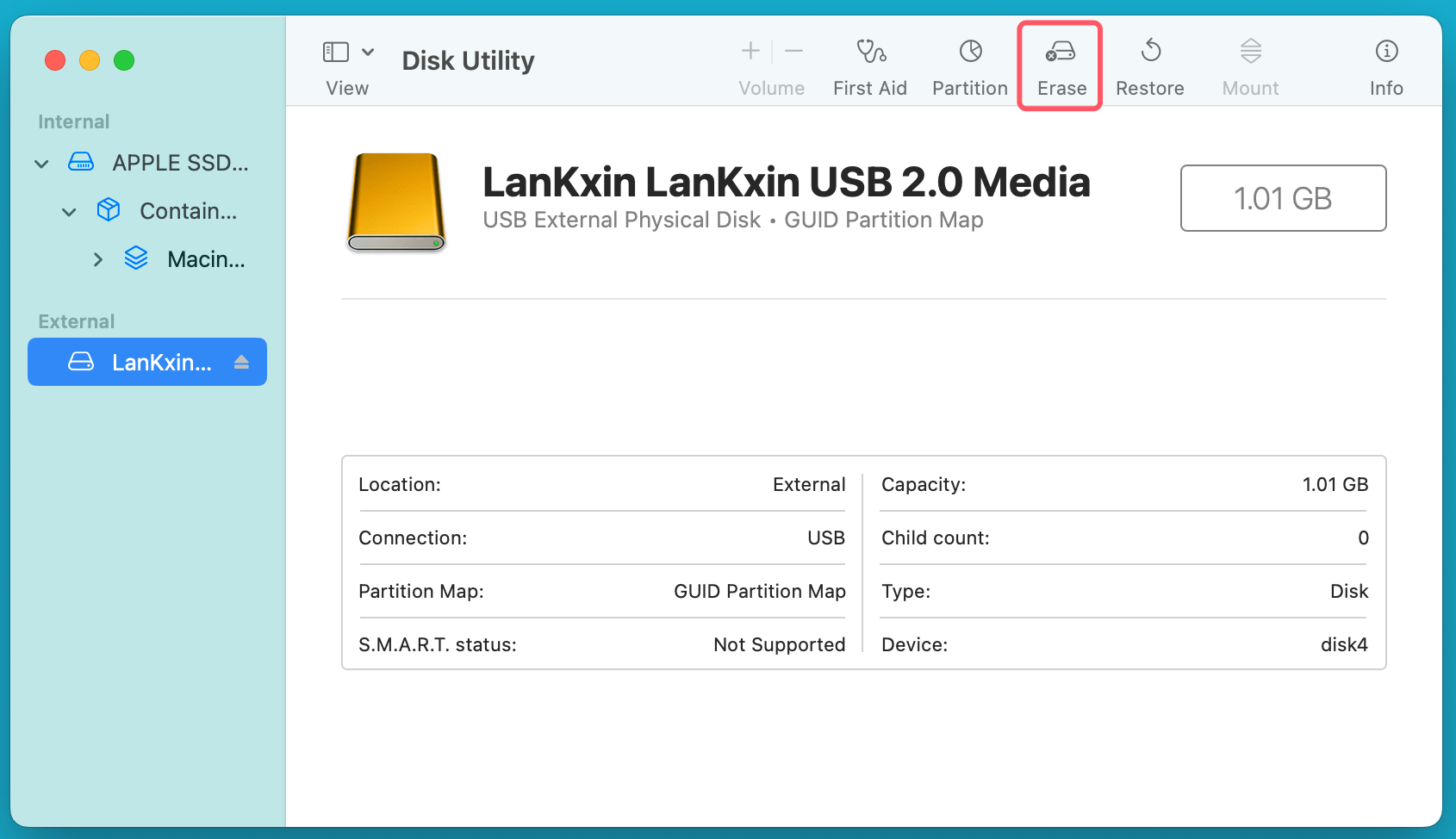Click the Mount label
1456x839 pixels.
point(1250,88)
